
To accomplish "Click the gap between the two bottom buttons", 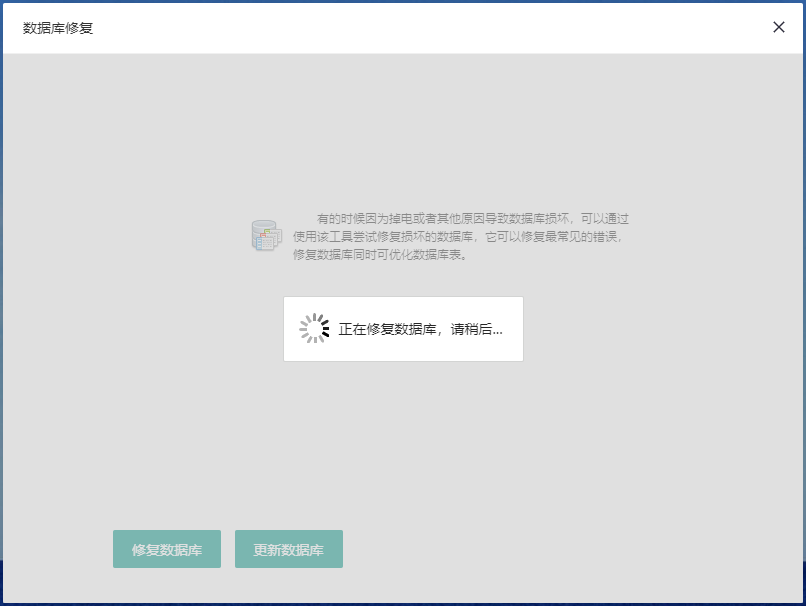I will (x=228, y=549).
